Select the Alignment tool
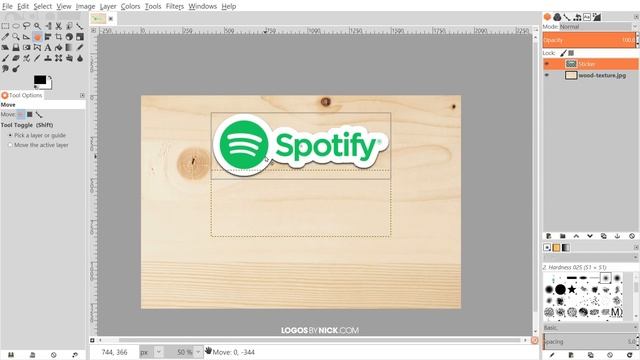 [x=48, y=37]
